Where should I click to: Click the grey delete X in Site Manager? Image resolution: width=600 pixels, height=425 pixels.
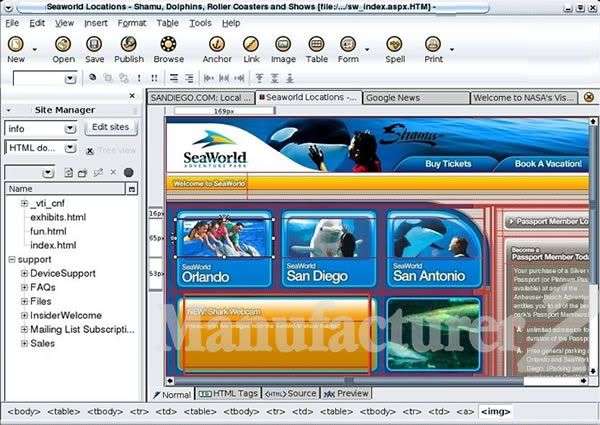pos(113,172)
